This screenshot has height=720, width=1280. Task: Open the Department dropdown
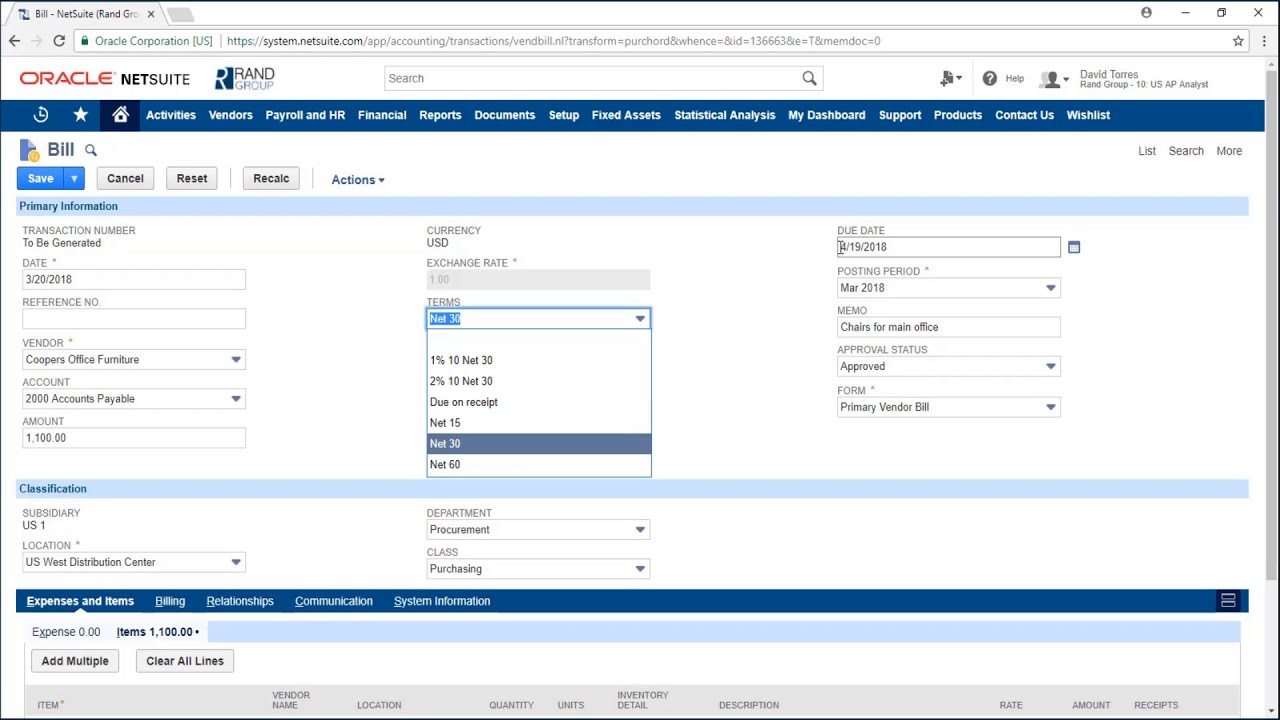[640, 530]
